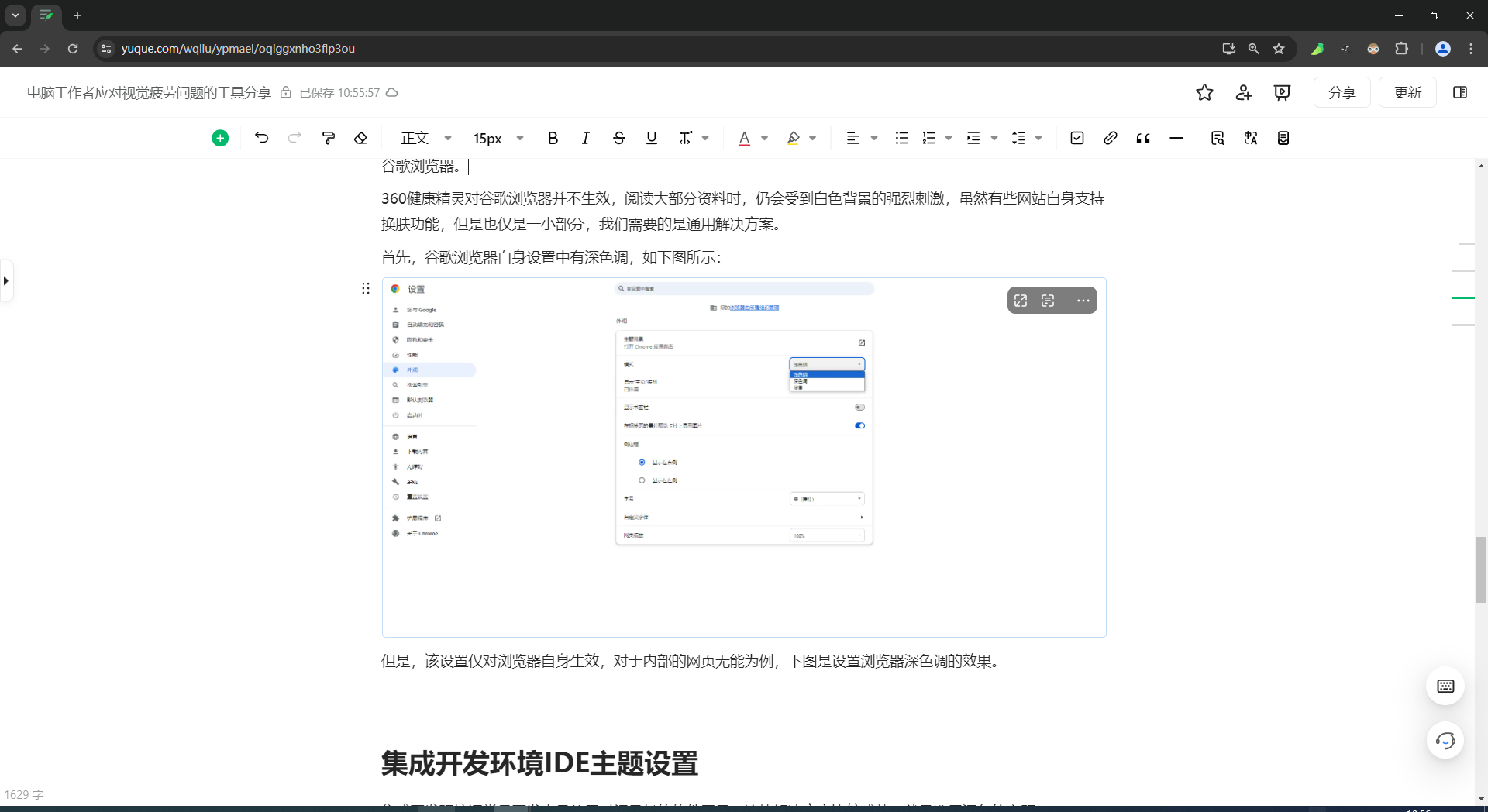Click the document title 电脑工作者应对视觉疲劳问题的工具分享
Viewport: 1488px width, 812px height.
[149, 92]
